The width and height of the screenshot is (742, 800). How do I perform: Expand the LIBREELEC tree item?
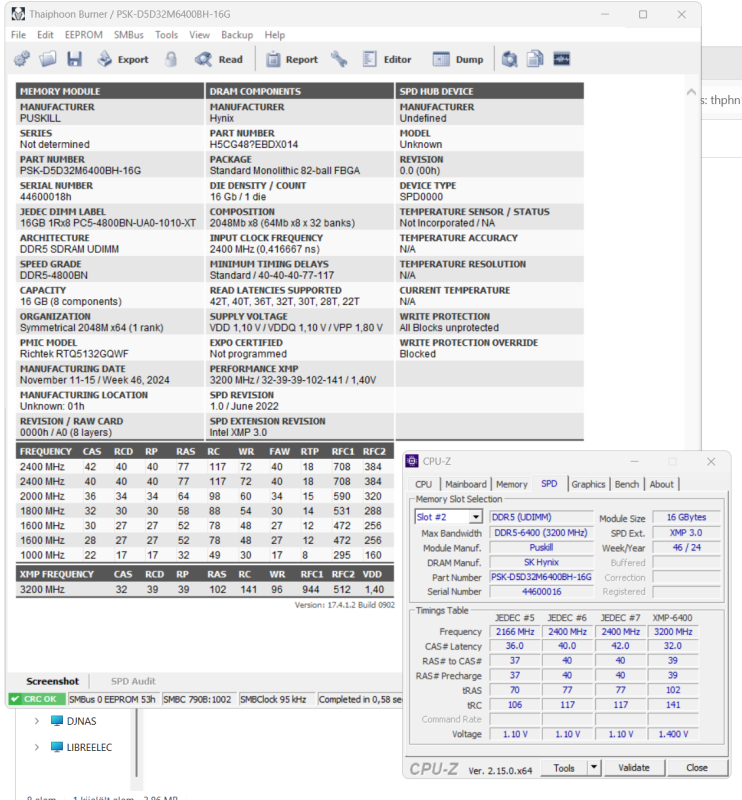[x=37, y=747]
